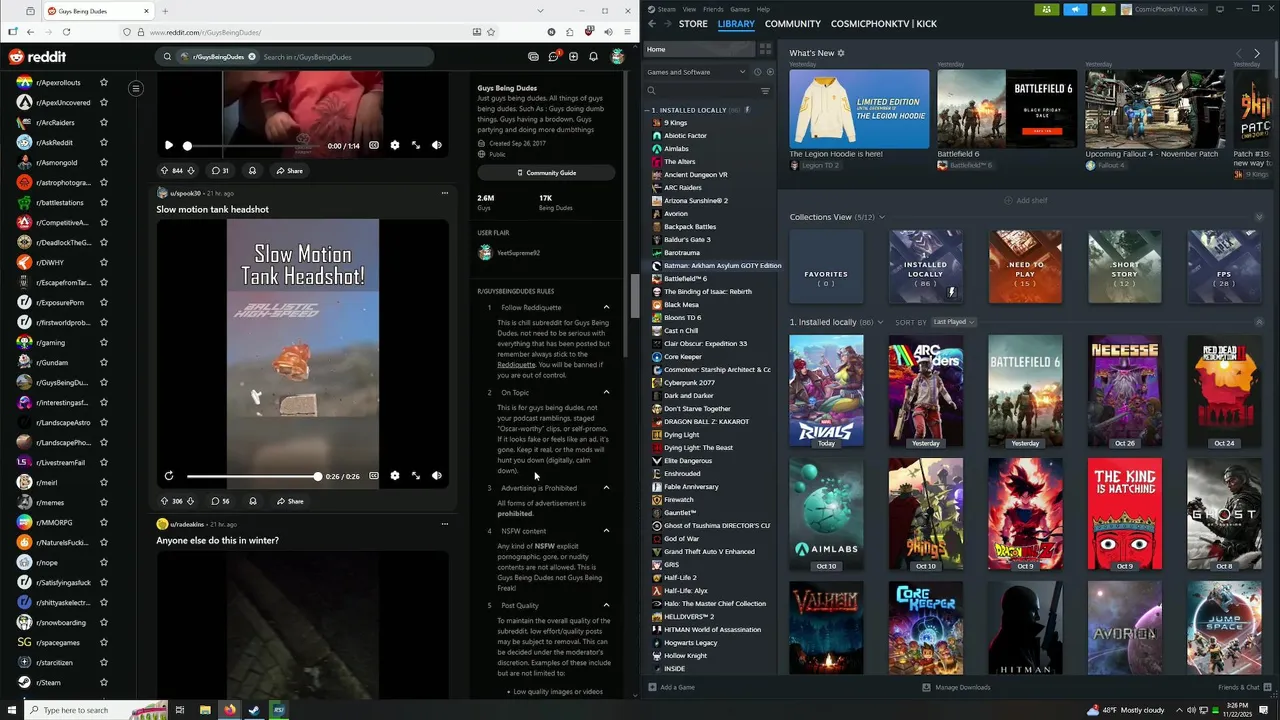Play the top Reddit video at 0:00

pos(169,145)
